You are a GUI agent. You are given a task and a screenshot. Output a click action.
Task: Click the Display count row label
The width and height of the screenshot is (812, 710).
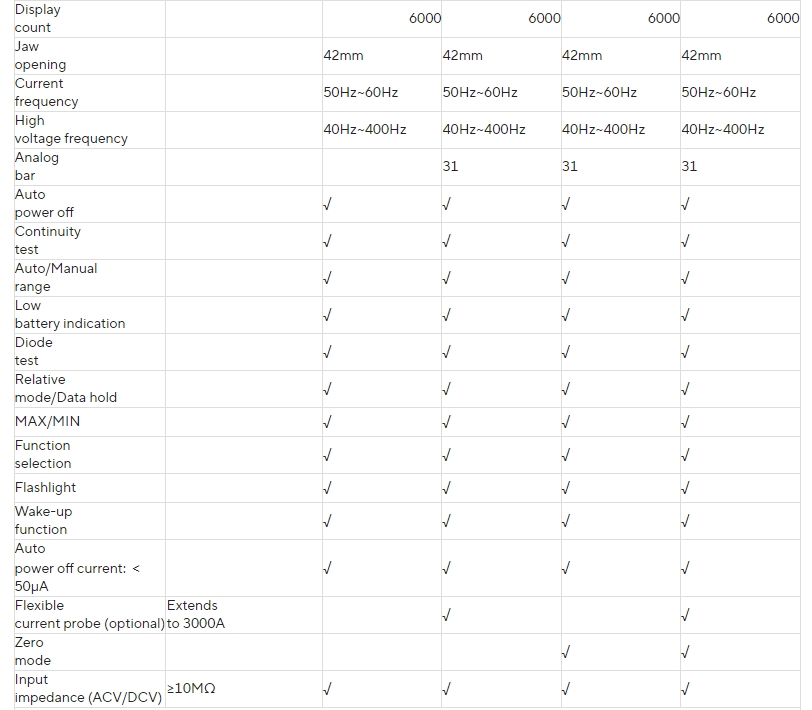pos(38,19)
